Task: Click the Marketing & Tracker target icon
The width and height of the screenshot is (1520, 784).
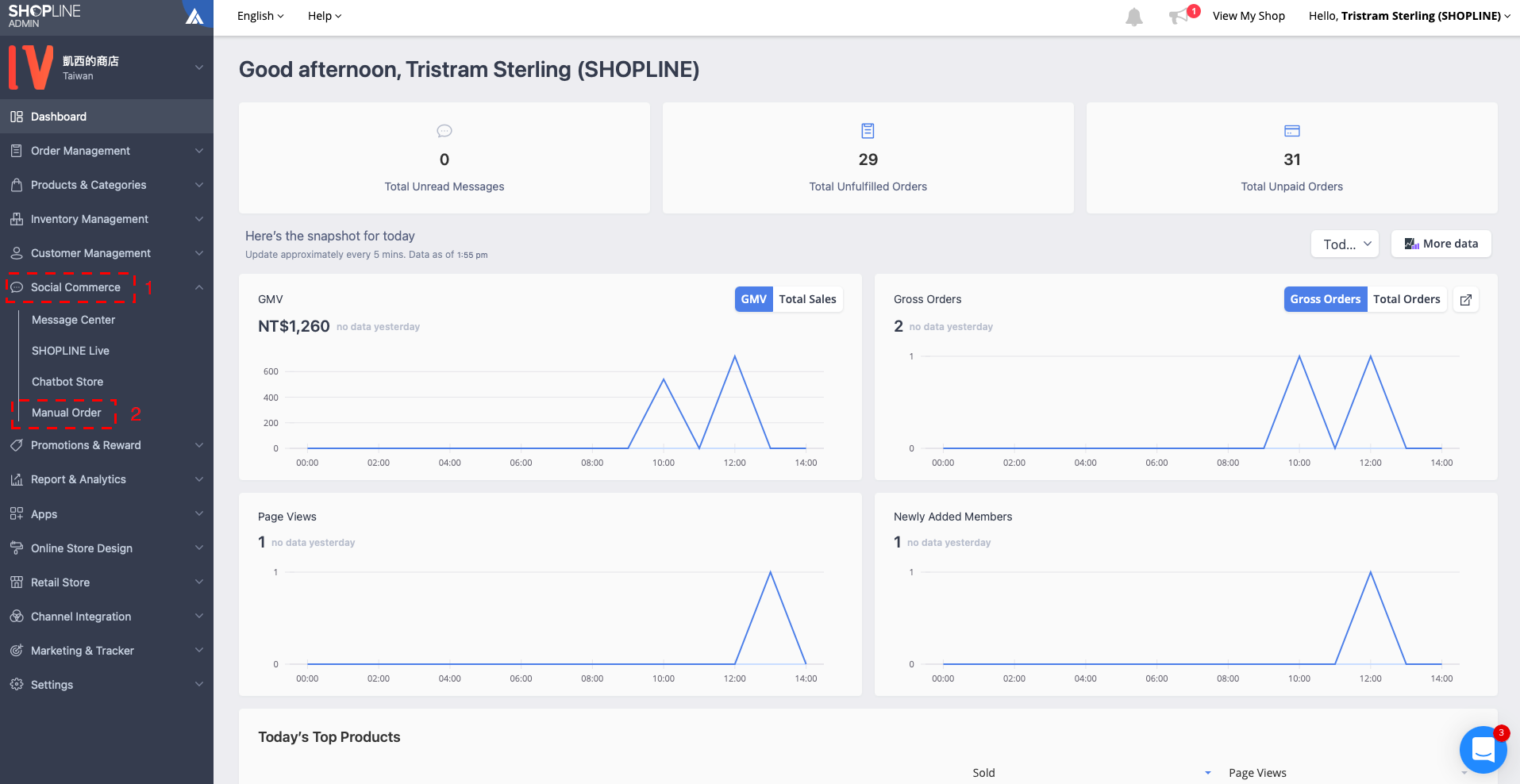Action: (17, 650)
